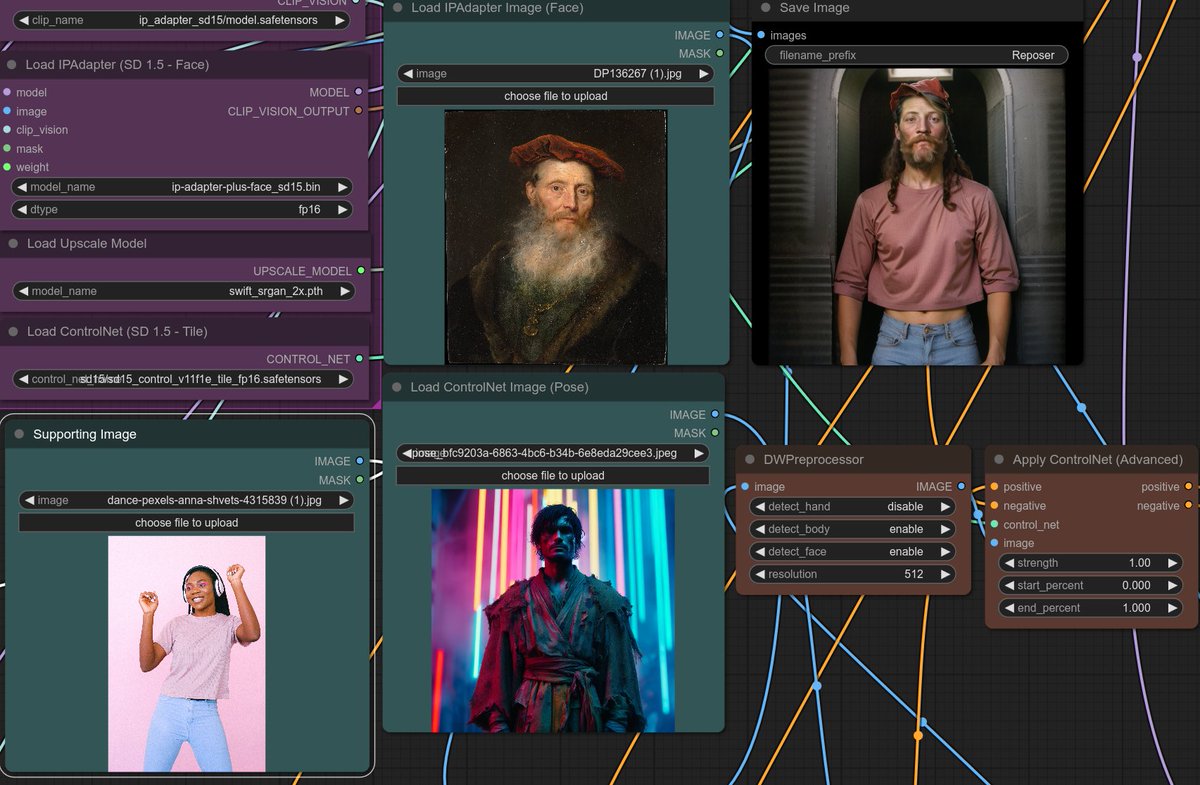Click IMAGE output port of Load IPAdapter Image (Face)

click(x=719, y=35)
